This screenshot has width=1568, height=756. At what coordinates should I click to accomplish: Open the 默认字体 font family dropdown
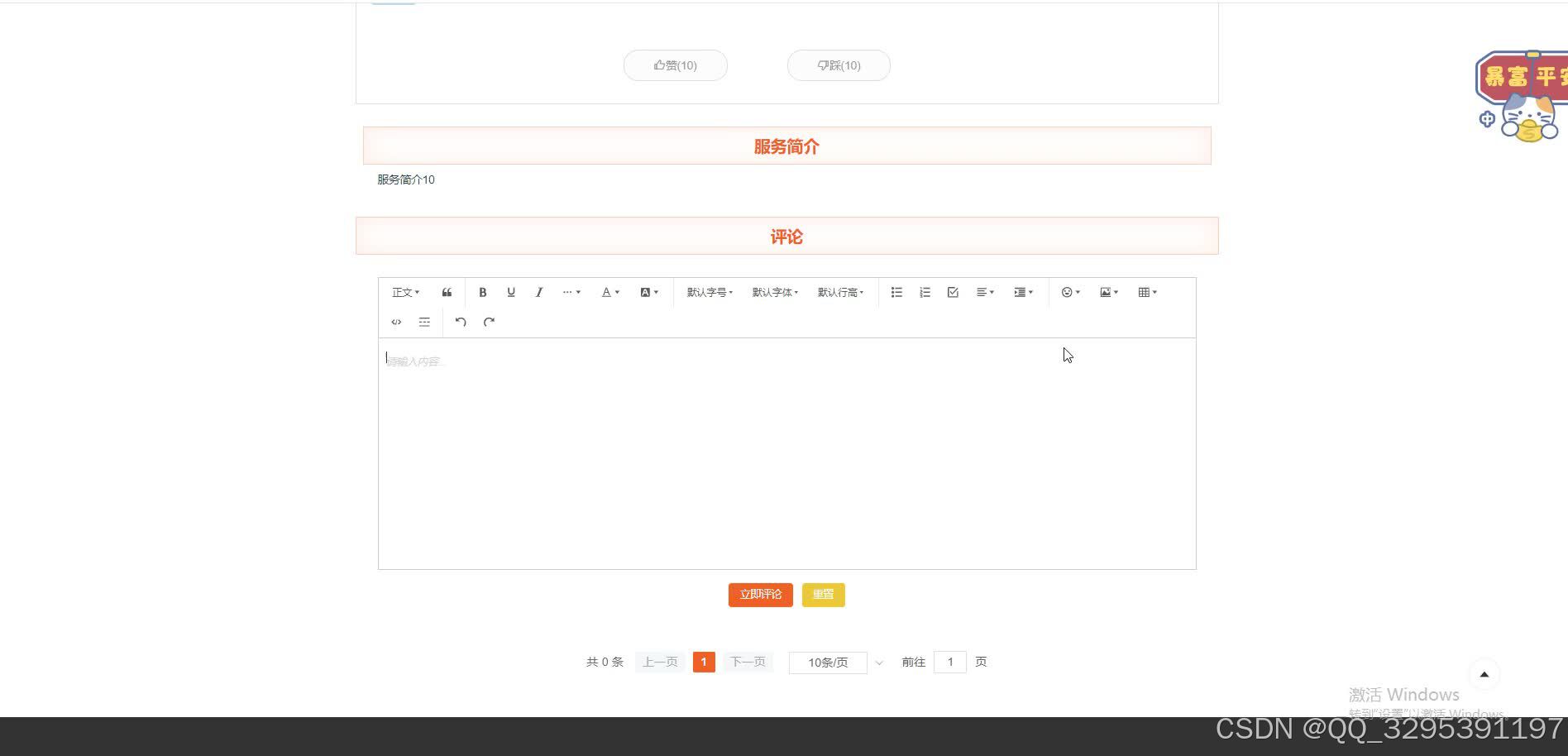(775, 292)
